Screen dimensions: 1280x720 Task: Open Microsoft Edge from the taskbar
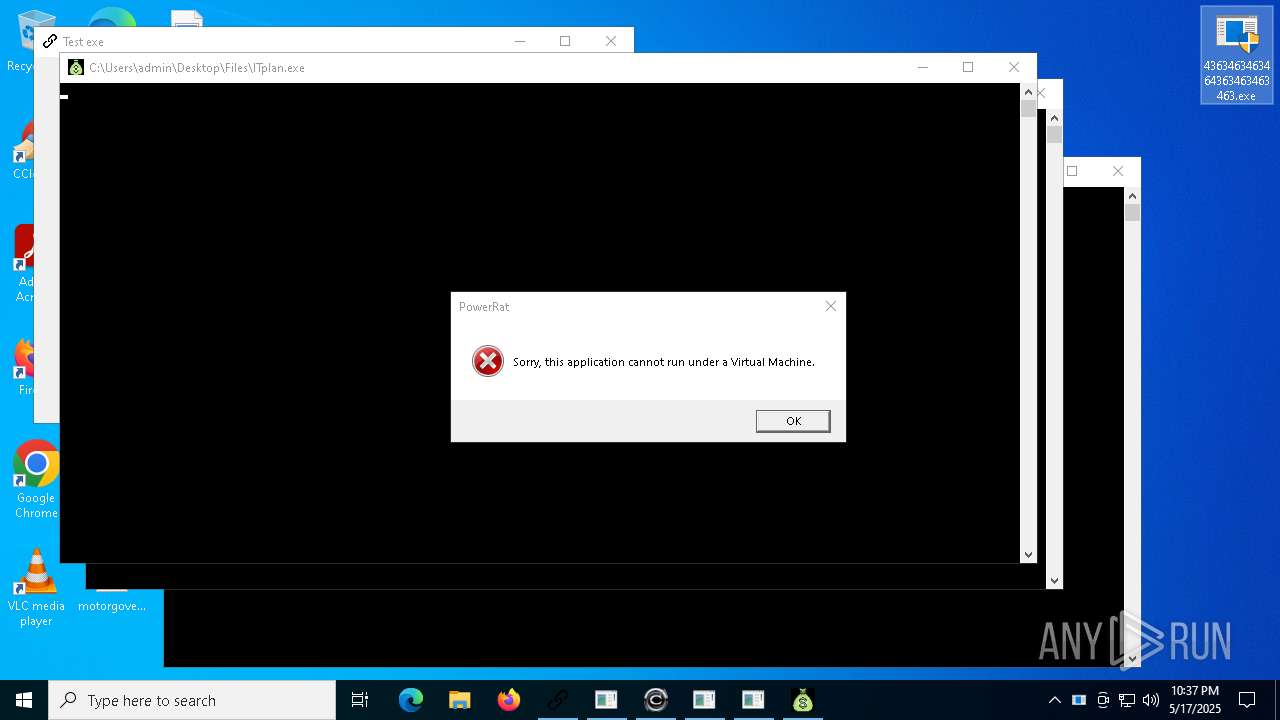pyautogui.click(x=411, y=700)
